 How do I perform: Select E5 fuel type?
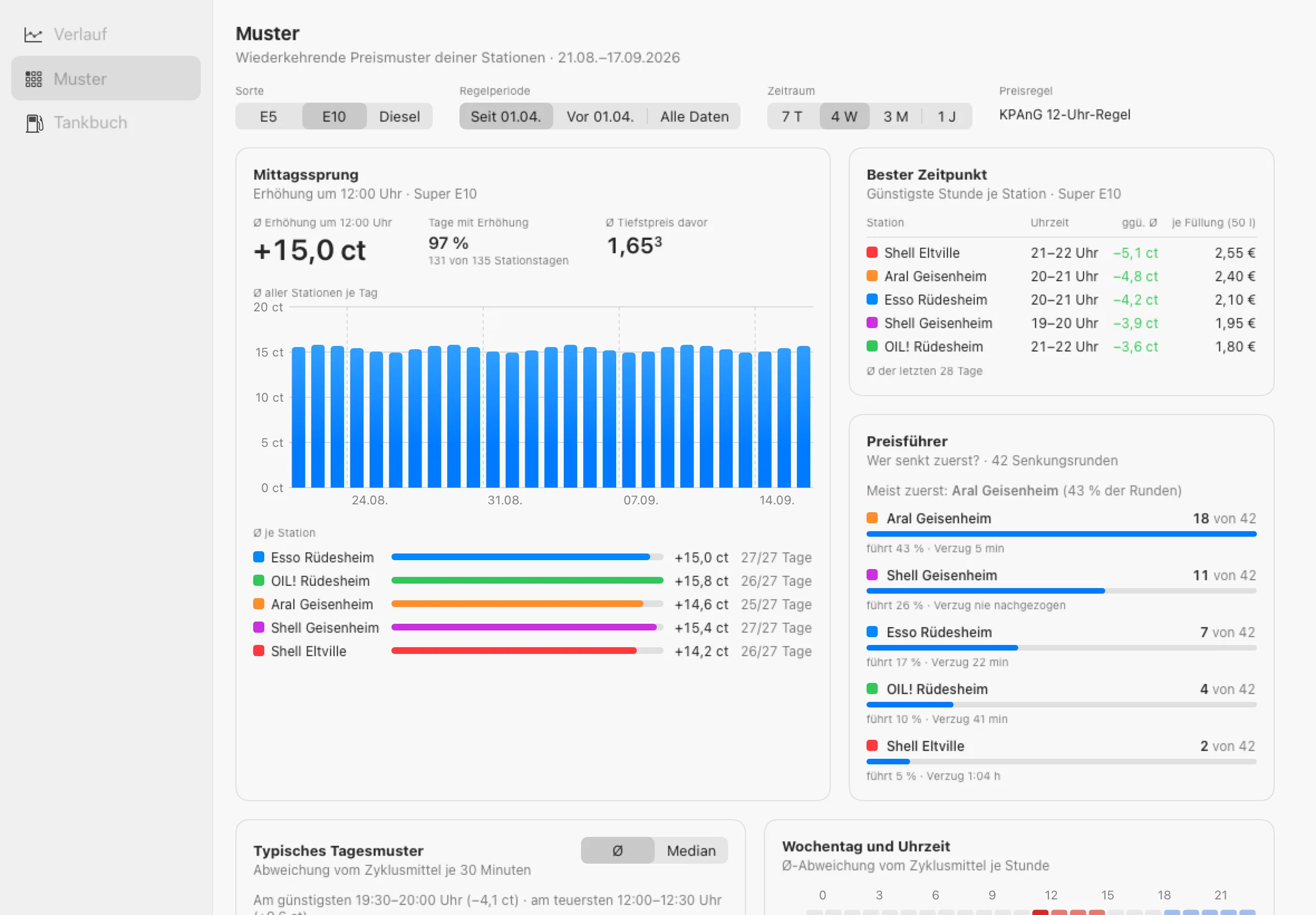[x=268, y=117]
